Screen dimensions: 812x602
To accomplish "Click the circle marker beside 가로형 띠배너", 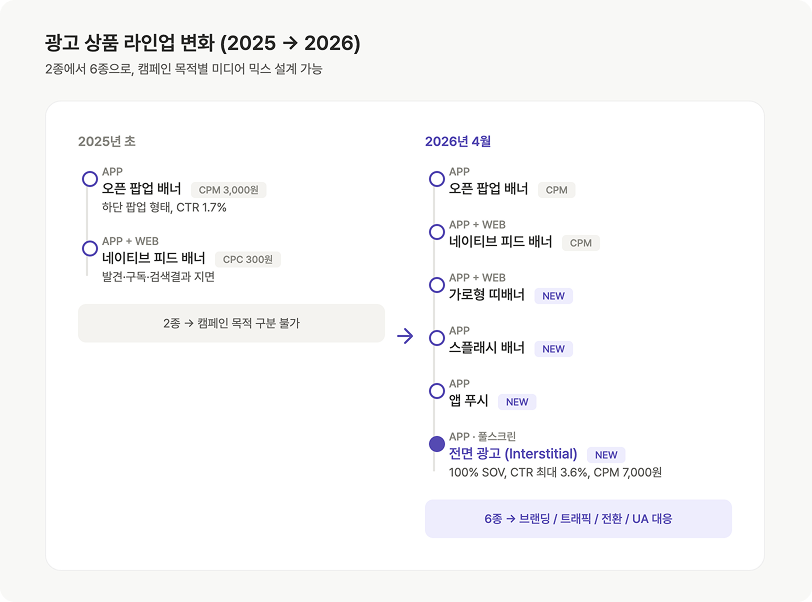I will point(437,285).
